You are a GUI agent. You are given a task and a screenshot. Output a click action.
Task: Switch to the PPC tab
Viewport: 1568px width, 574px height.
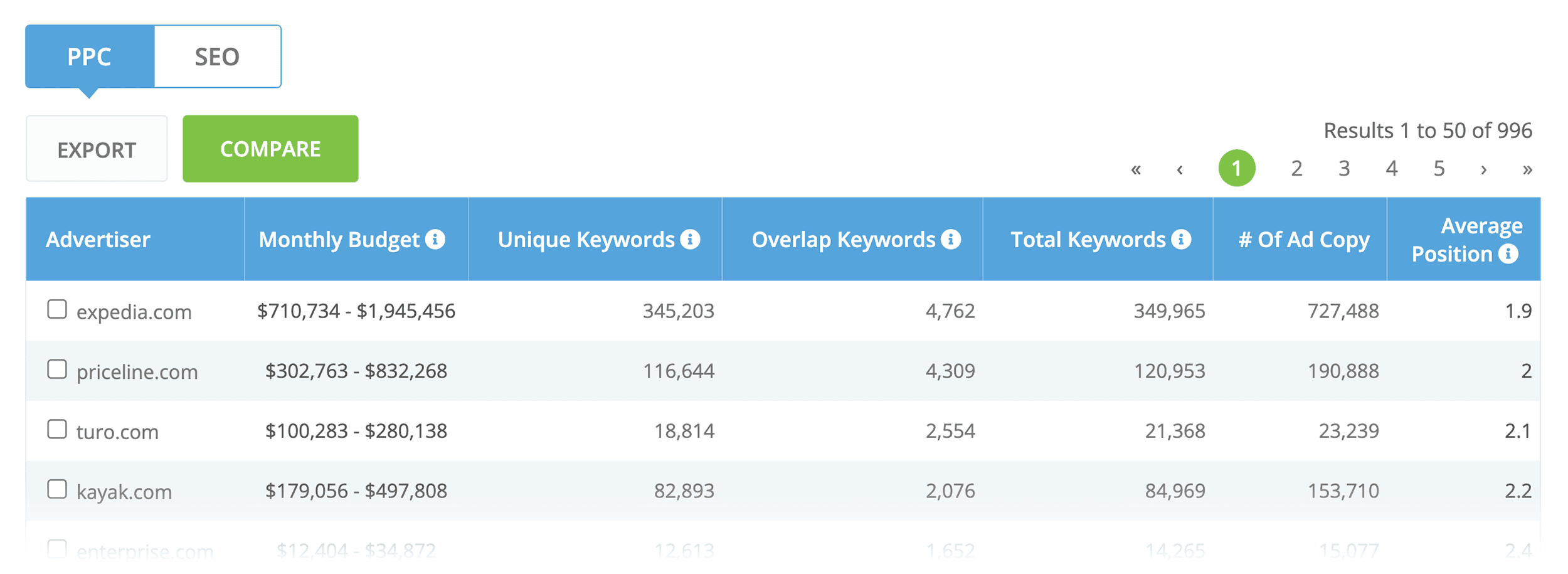click(90, 56)
